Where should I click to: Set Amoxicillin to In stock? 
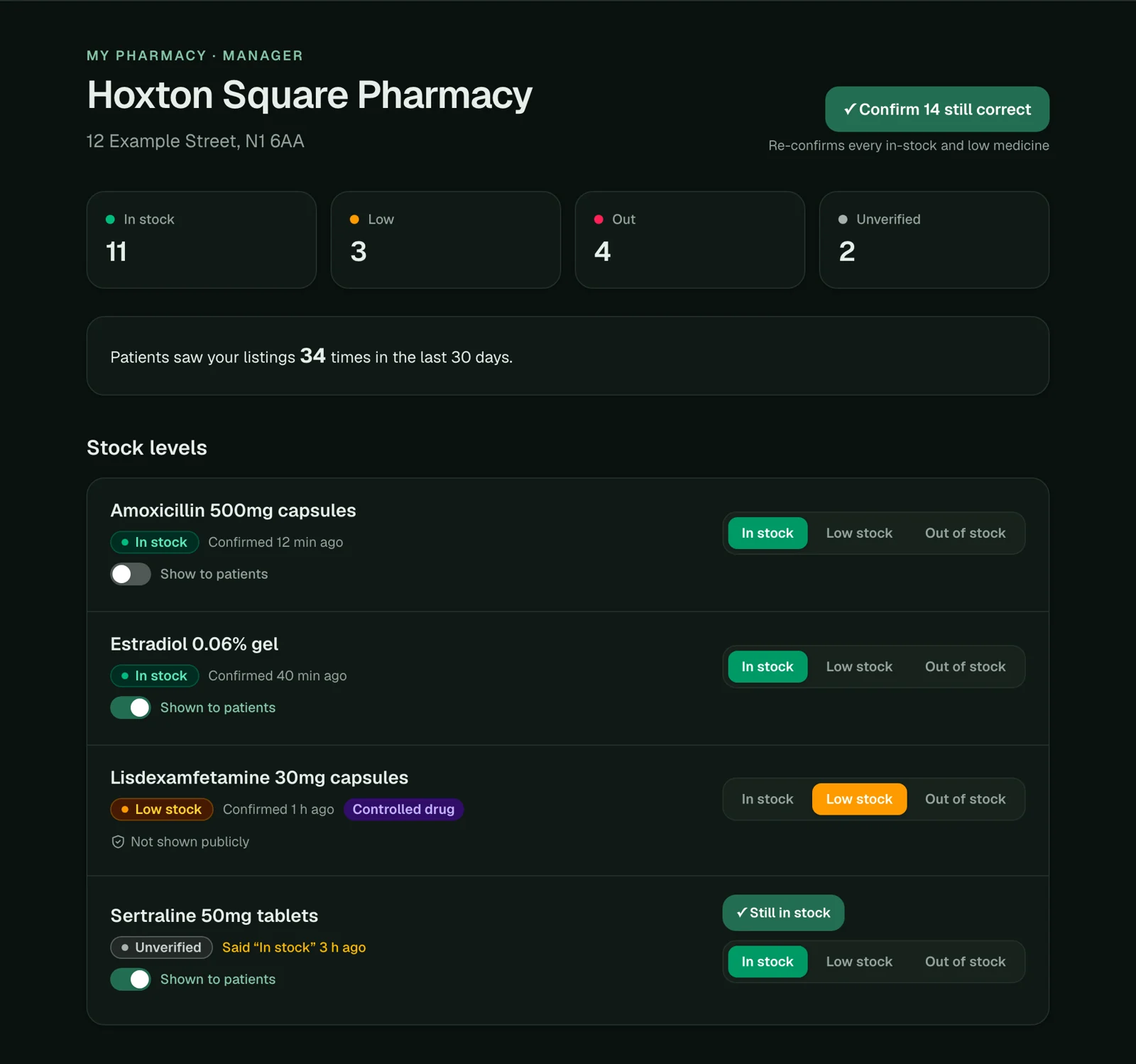coord(768,533)
